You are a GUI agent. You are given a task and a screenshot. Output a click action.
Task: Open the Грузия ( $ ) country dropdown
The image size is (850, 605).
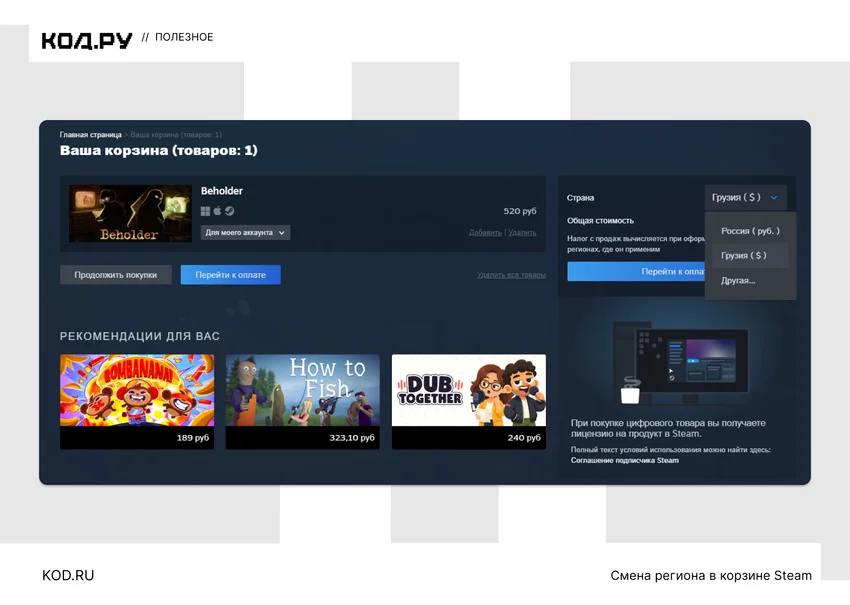(x=745, y=197)
